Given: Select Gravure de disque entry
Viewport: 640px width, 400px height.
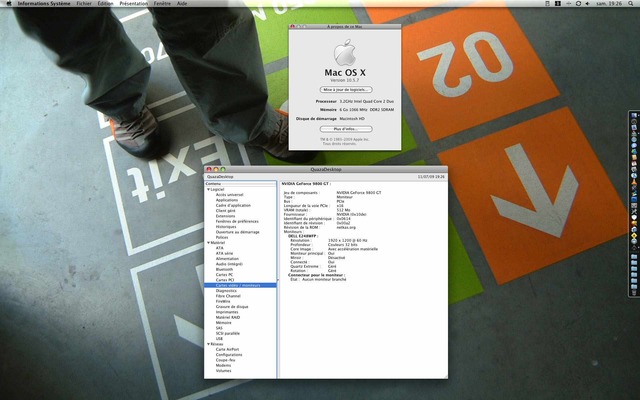Looking at the screenshot, I should pyautogui.click(x=232, y=307).
